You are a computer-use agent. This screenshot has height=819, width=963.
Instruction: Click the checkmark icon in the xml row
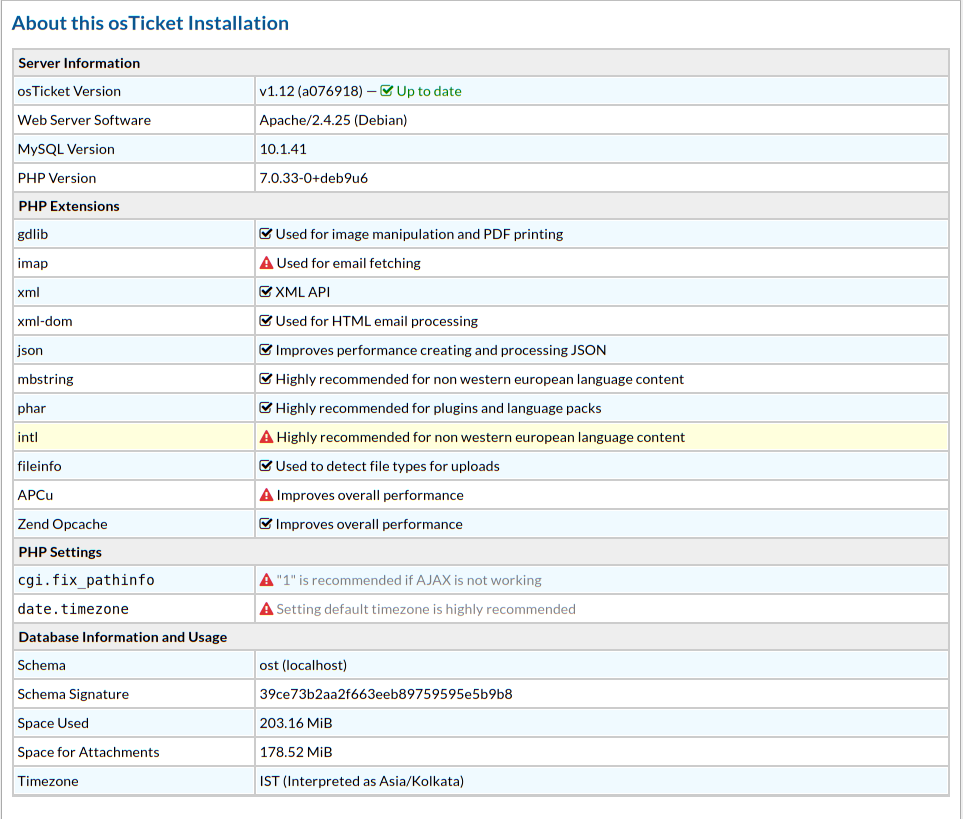266,292
